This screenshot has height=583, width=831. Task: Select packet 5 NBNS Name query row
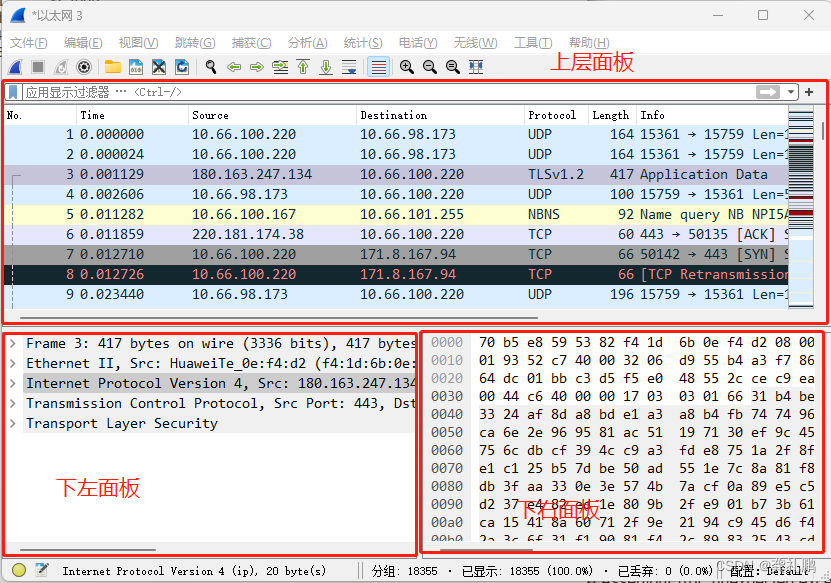tap(396, 215)
